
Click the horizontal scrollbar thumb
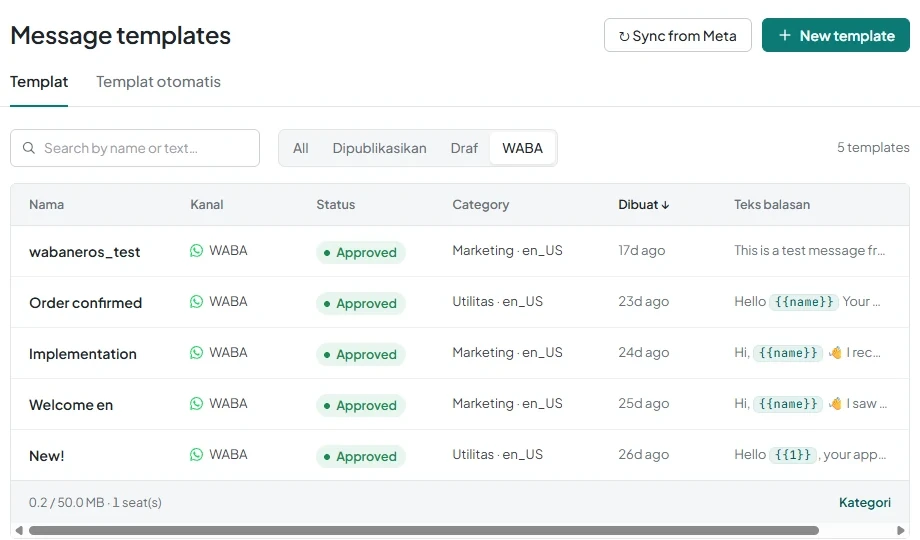(424, 531)
